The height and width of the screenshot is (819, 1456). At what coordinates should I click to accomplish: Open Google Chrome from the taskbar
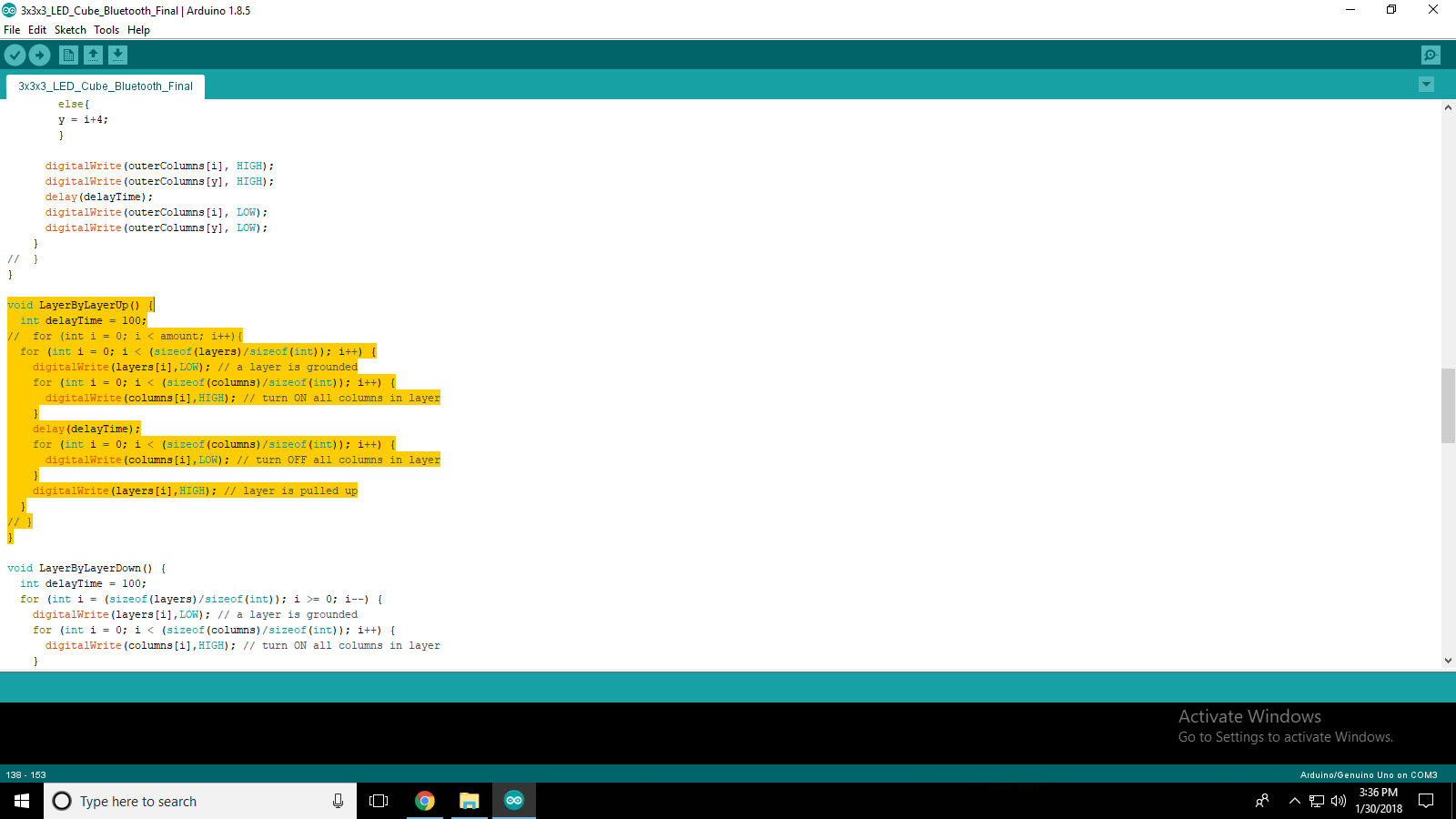pyautogui.click(x=424, y=801)
